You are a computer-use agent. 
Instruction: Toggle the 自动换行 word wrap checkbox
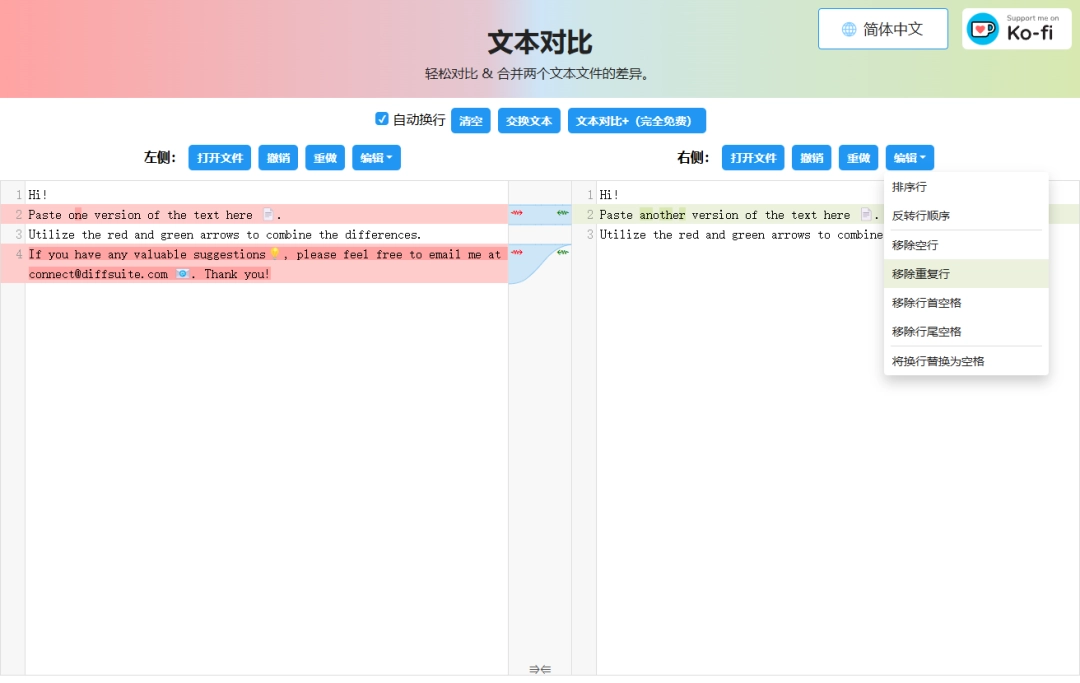click(x=382, y=119)
